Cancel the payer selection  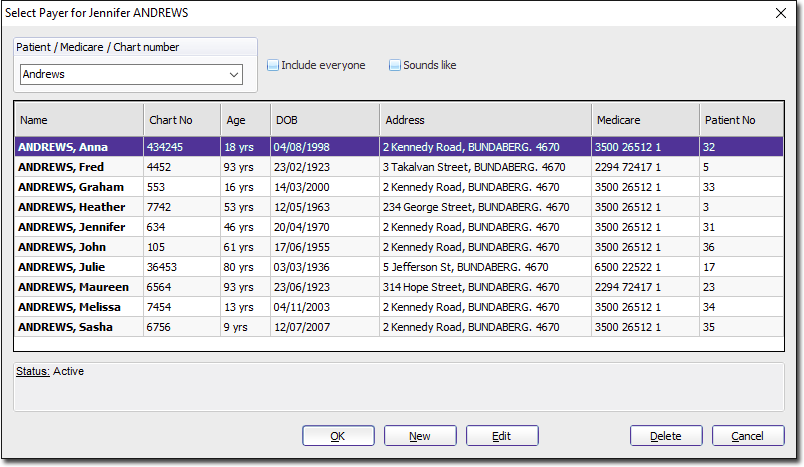pyautogui.click(x=748, y=436)
